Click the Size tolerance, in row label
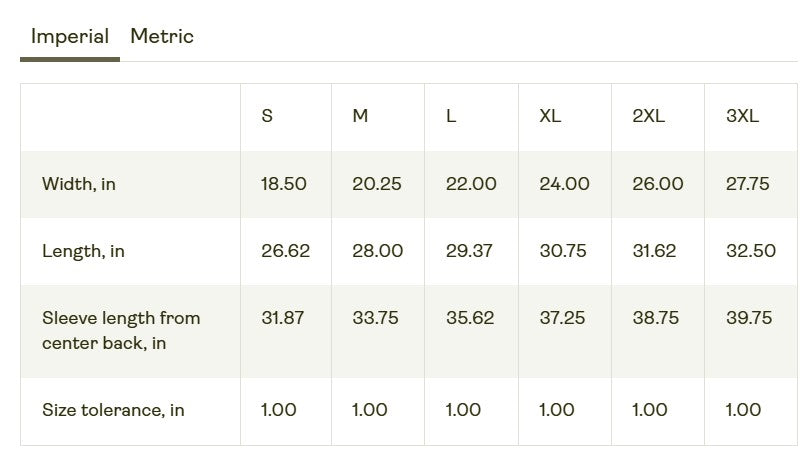The width and height of the screenshot is (811, 462). click(113, 410)
